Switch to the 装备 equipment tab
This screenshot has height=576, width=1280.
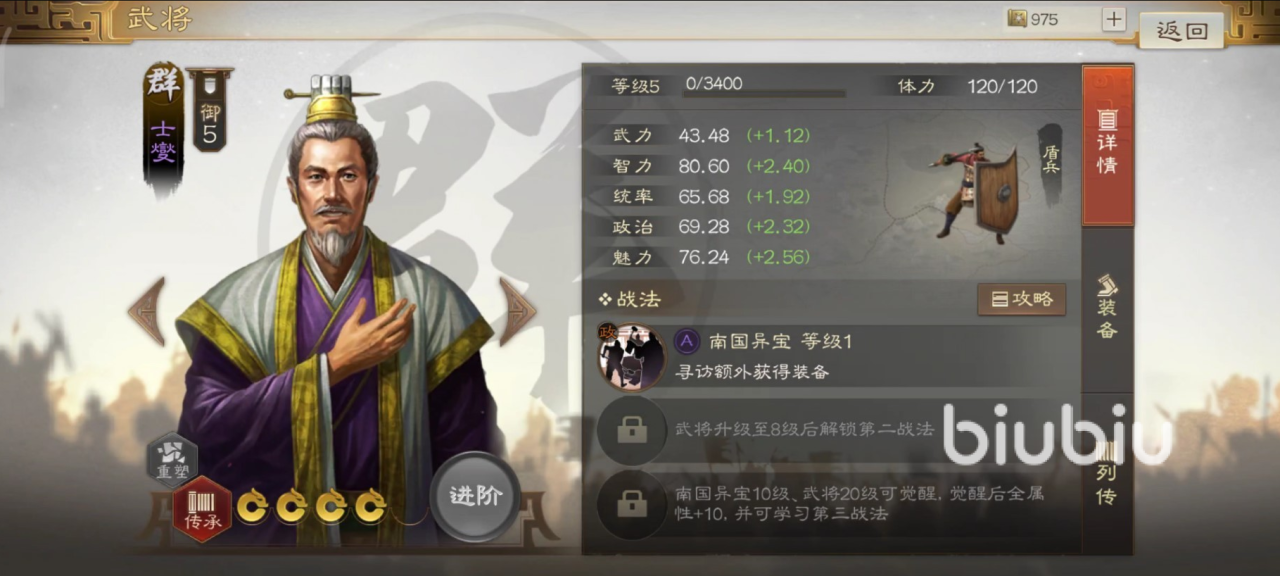click(x=1108, y=307)
